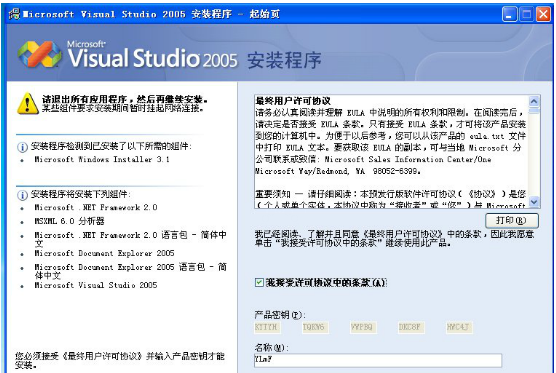Click the yellow warning triangle icon
The image size is (556, 373).
point(28,104)
